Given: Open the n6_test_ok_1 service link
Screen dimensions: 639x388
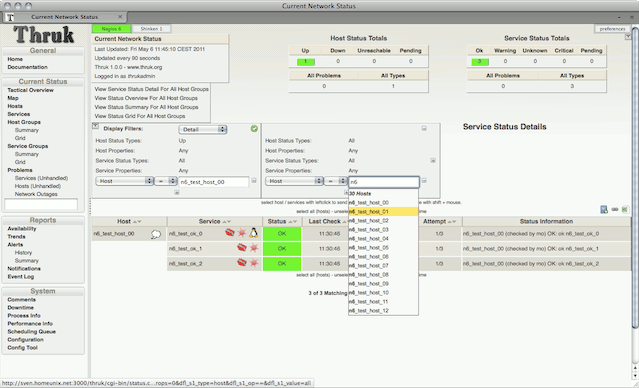Looking at the screenshot, I should pyautogui.click(x=185, y=249).
